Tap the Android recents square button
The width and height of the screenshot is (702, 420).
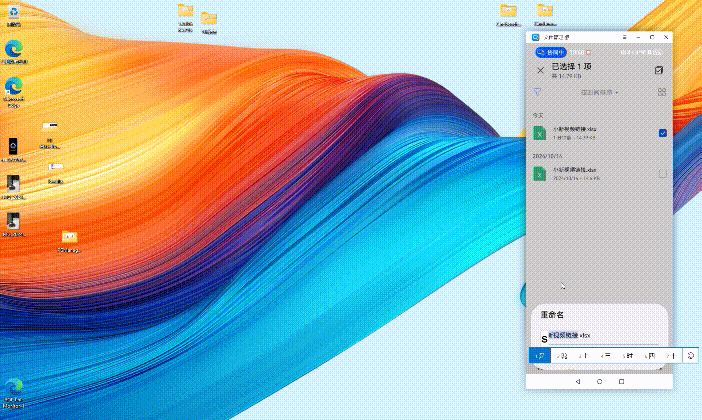click(621, 381)
